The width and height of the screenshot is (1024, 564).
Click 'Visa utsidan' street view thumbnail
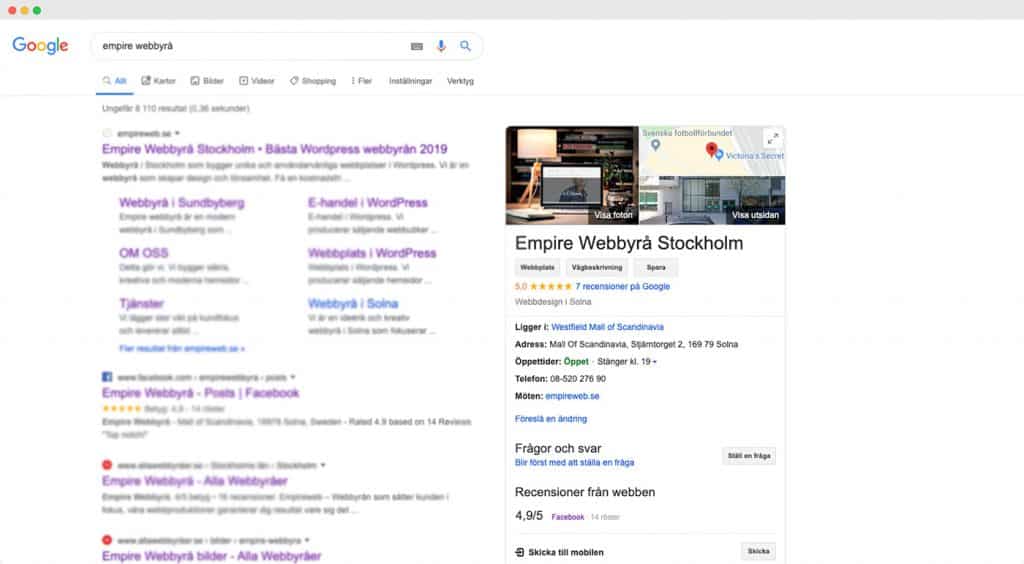(712, 200)
